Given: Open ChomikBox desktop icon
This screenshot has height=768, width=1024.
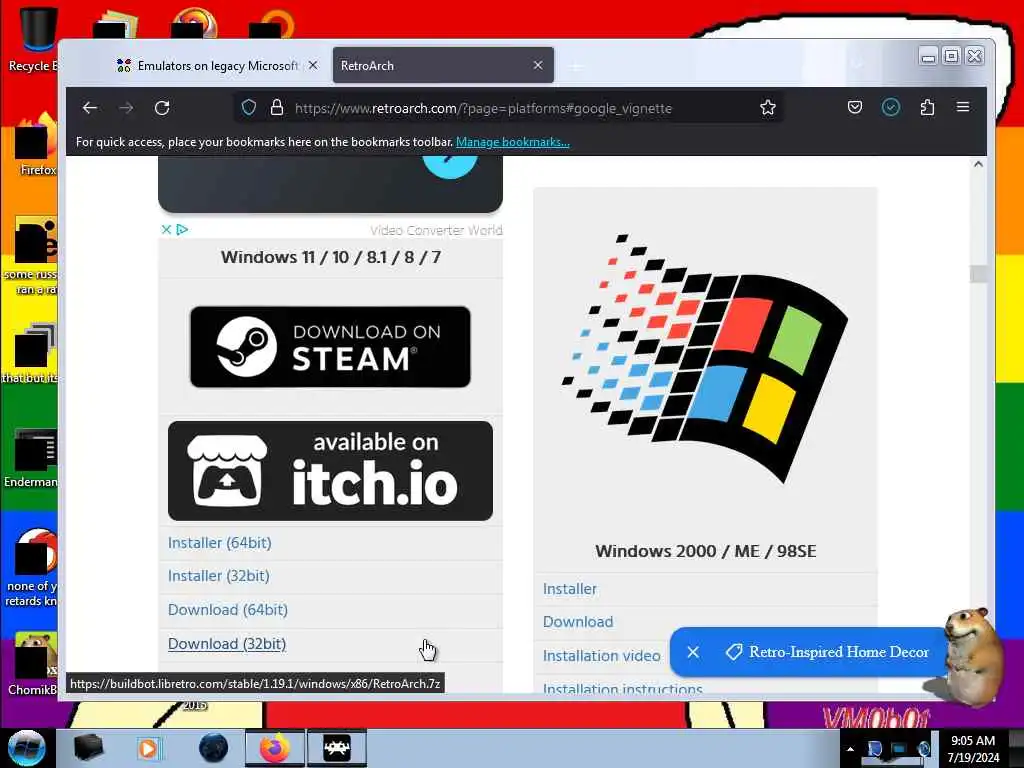Looking at the screenshot, I should (x=33, y=663).
